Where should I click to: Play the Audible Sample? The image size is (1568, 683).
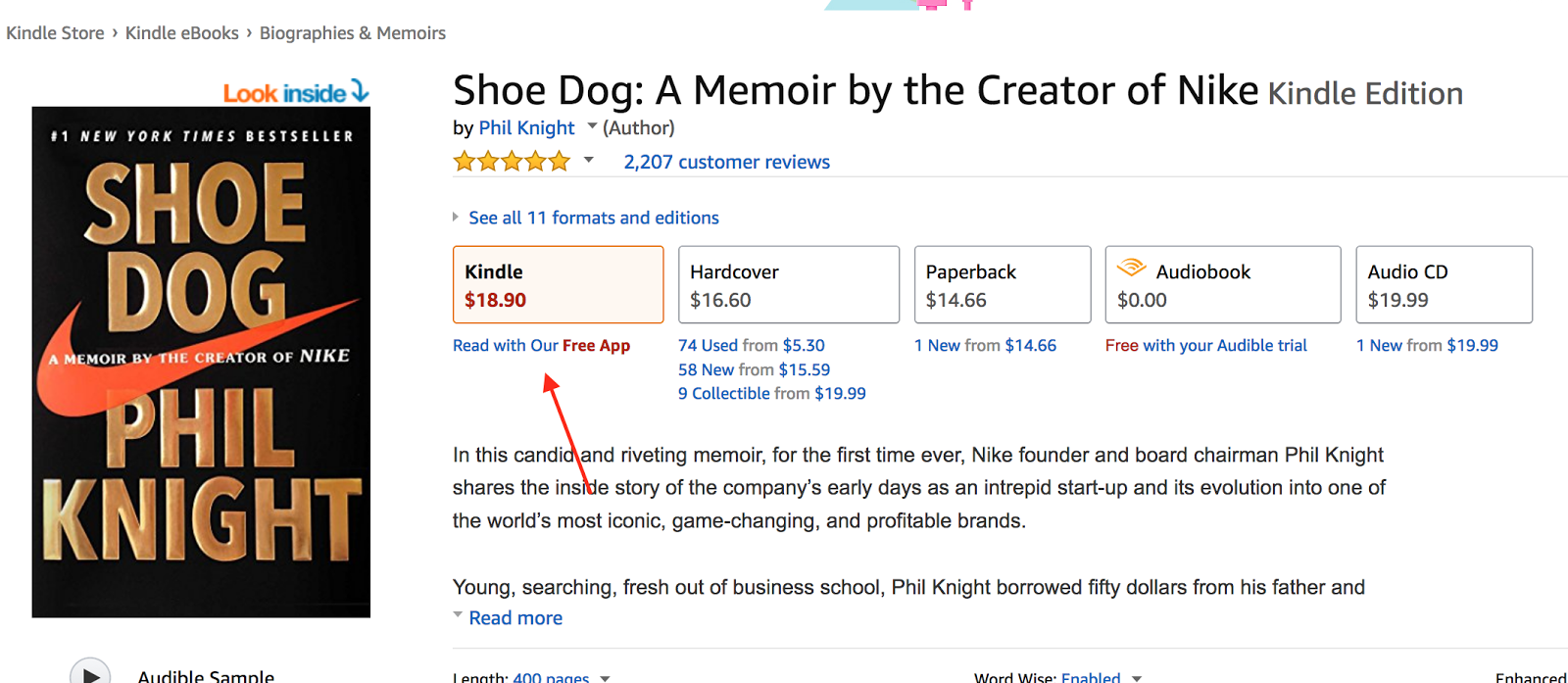pos(90,673)
